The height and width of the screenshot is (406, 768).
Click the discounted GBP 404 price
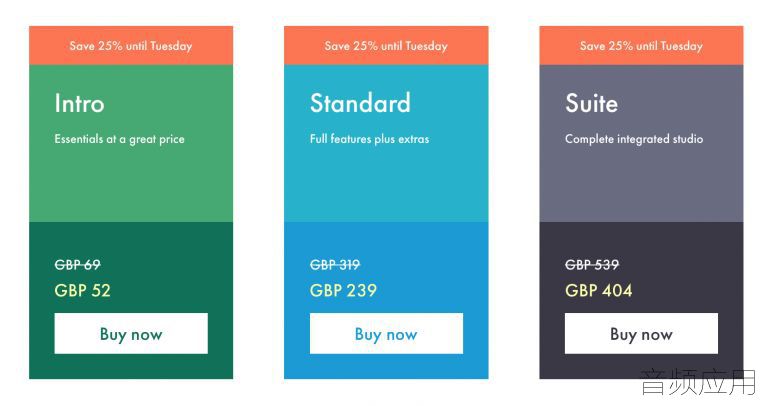(x=599, y=290)
